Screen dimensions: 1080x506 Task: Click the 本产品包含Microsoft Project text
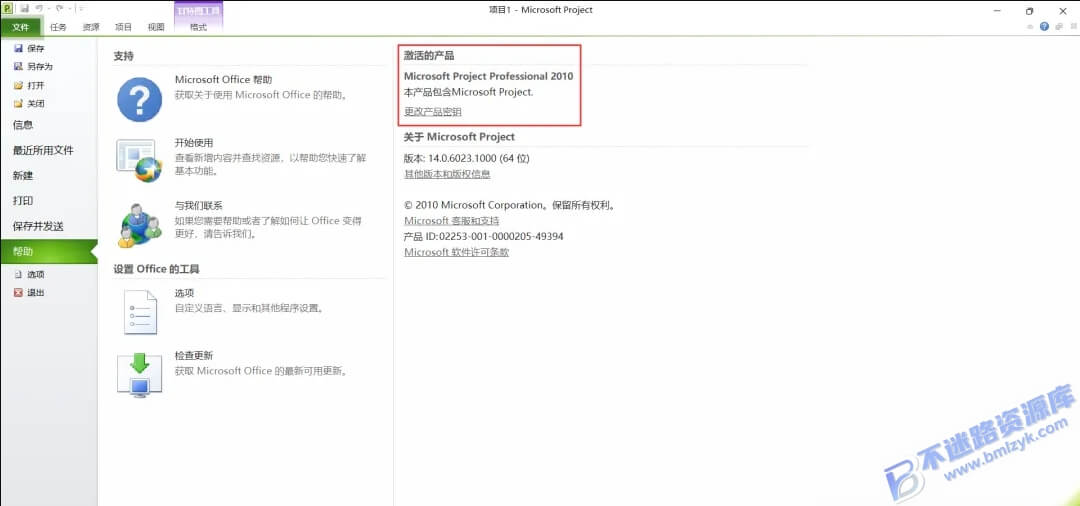468,92
